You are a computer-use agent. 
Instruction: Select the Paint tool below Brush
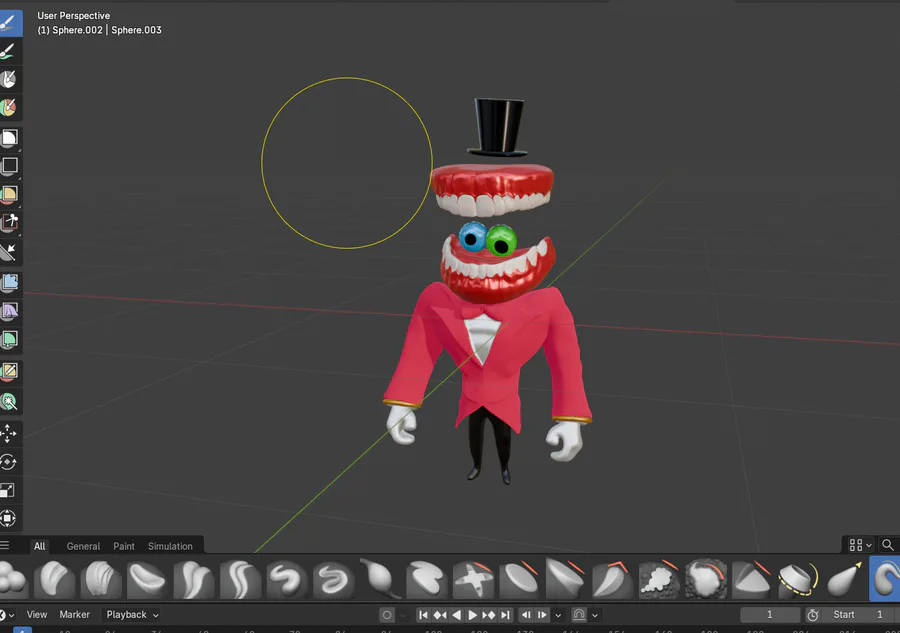[x=9, y=52]
